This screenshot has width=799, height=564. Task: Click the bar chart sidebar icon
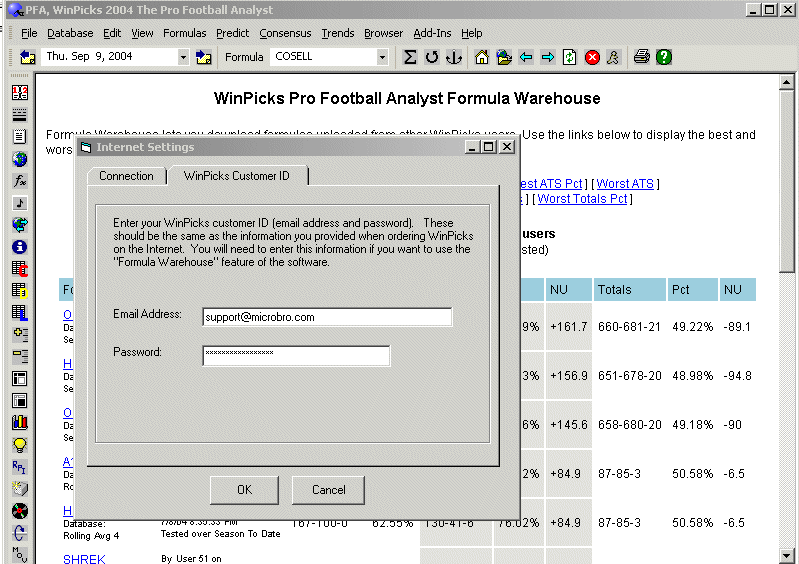pyautogui.click(x=20, y=422)
